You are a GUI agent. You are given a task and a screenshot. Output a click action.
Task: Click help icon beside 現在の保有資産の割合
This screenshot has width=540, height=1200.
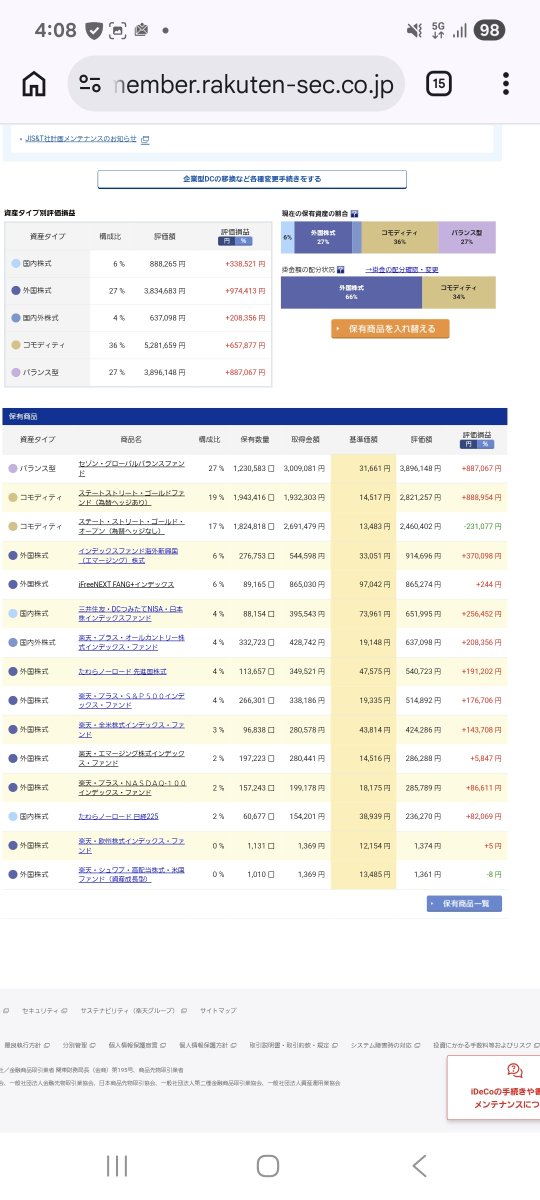coord(355,214)
